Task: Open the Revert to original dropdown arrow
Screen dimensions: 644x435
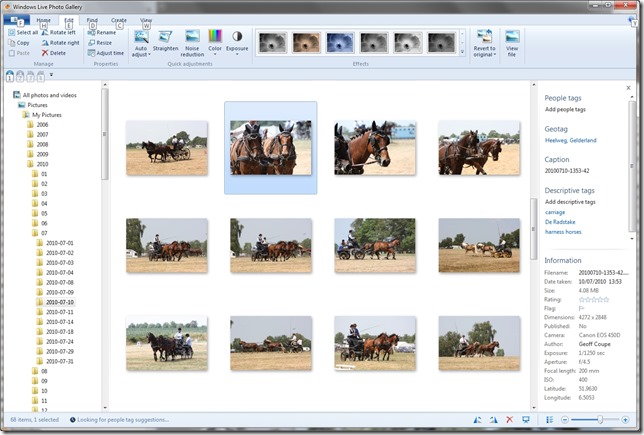Action: point(494,55)
